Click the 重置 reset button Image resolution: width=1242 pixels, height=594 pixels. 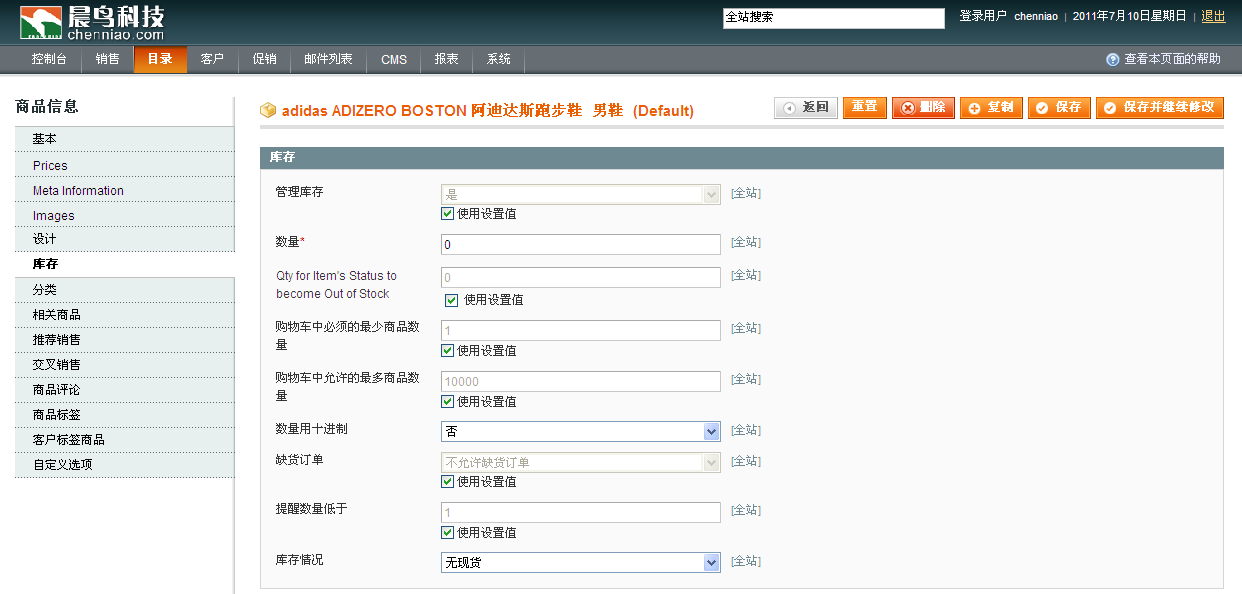[865, 108]
